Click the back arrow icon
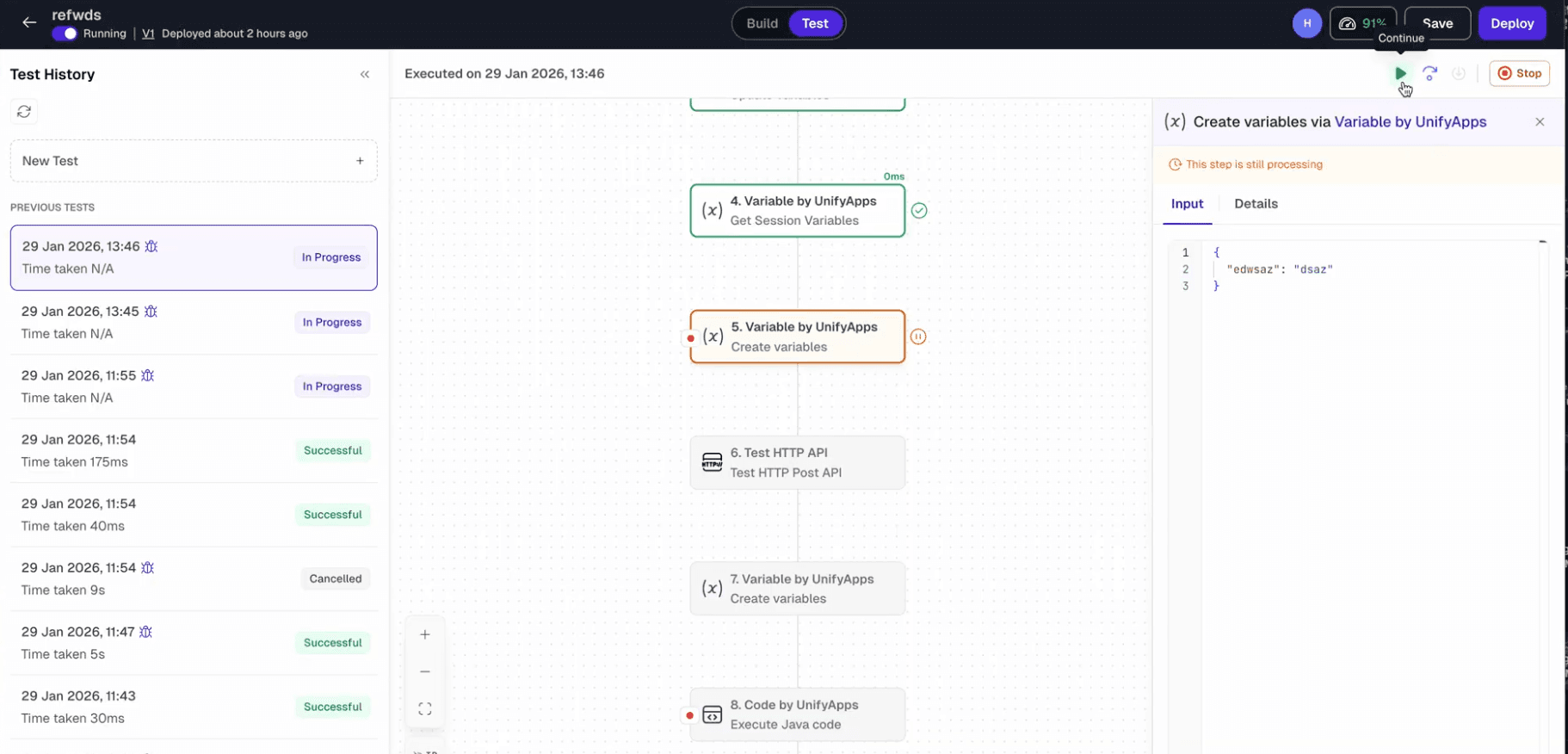The height and width of the screenshot is (754, 1568). coord(29,23)
